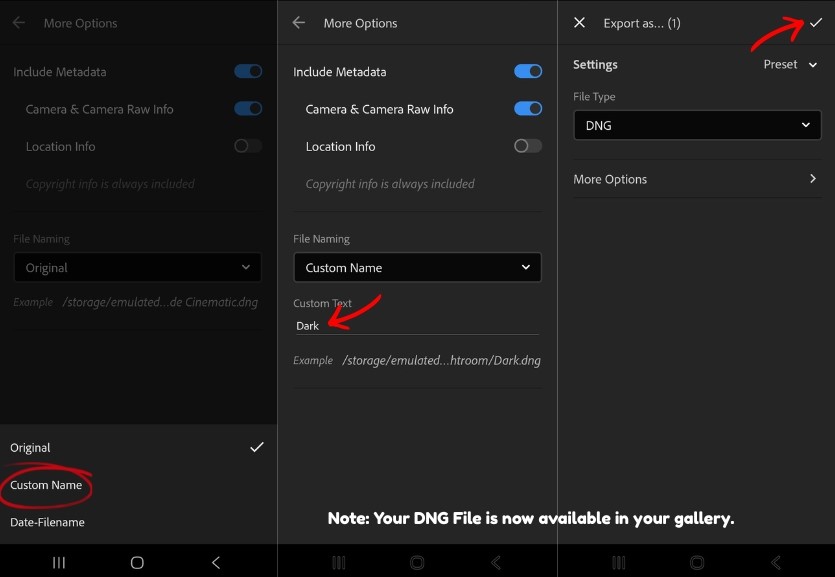The height and width of the screenshot is (577, 835).
Task: Click the example path ending Cinematic.dng
Action: click(x=160, y=302)
